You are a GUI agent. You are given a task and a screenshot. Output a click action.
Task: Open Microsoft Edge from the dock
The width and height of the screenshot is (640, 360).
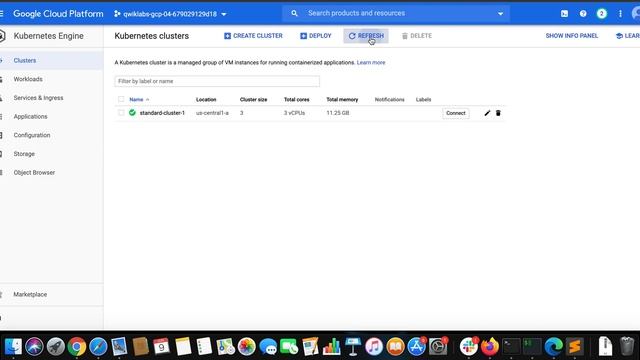tap(553, 347)
